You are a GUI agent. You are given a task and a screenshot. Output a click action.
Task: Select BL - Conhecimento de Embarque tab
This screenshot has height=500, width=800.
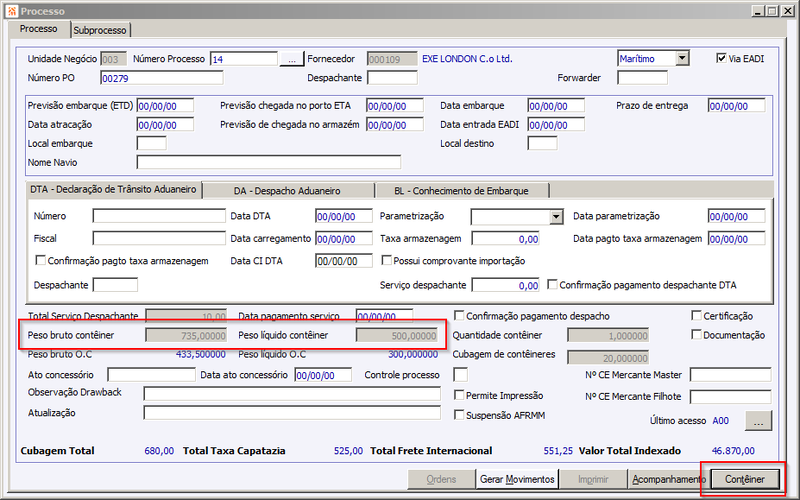461,191
